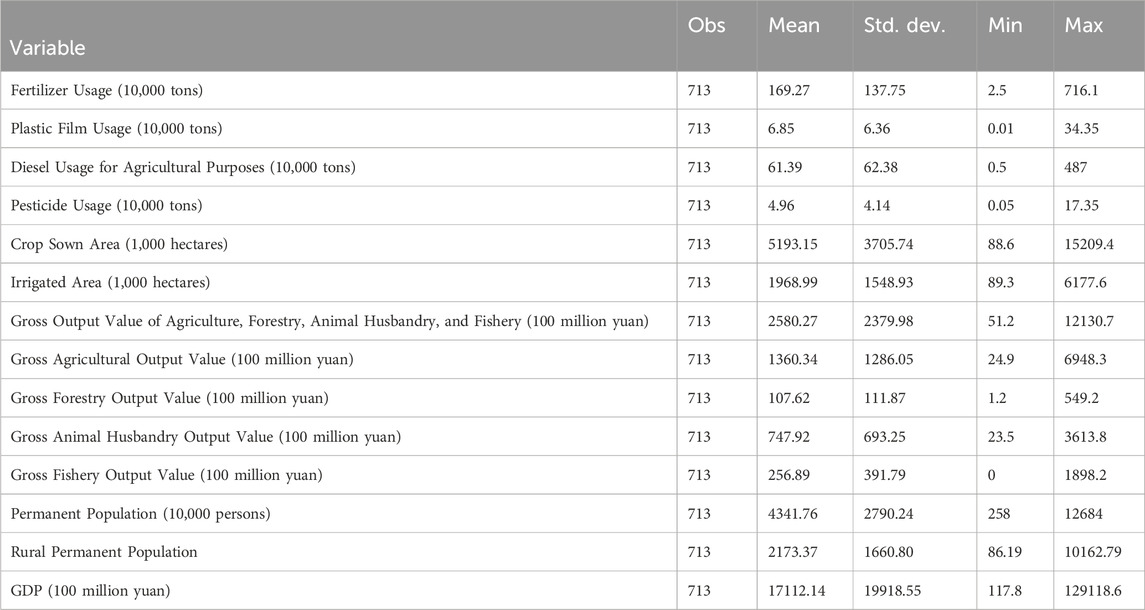
Task: Select the std. dev. value 693.25
Action: pos(884,437)
